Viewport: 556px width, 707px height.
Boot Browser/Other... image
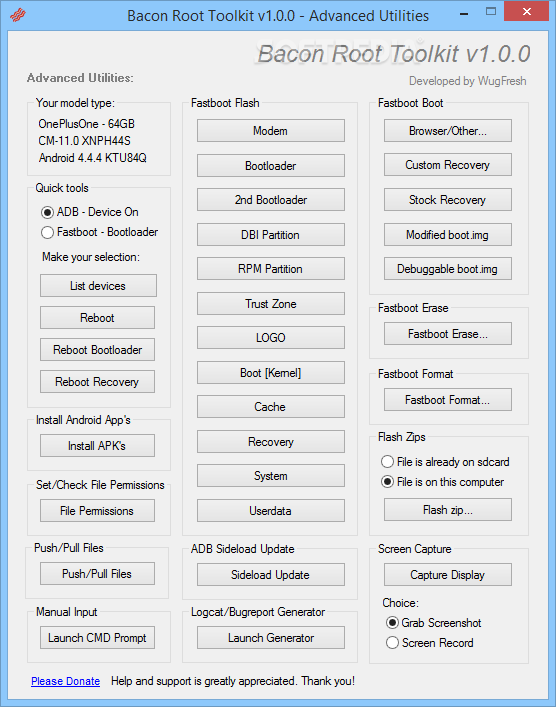[x=448, y=131]
